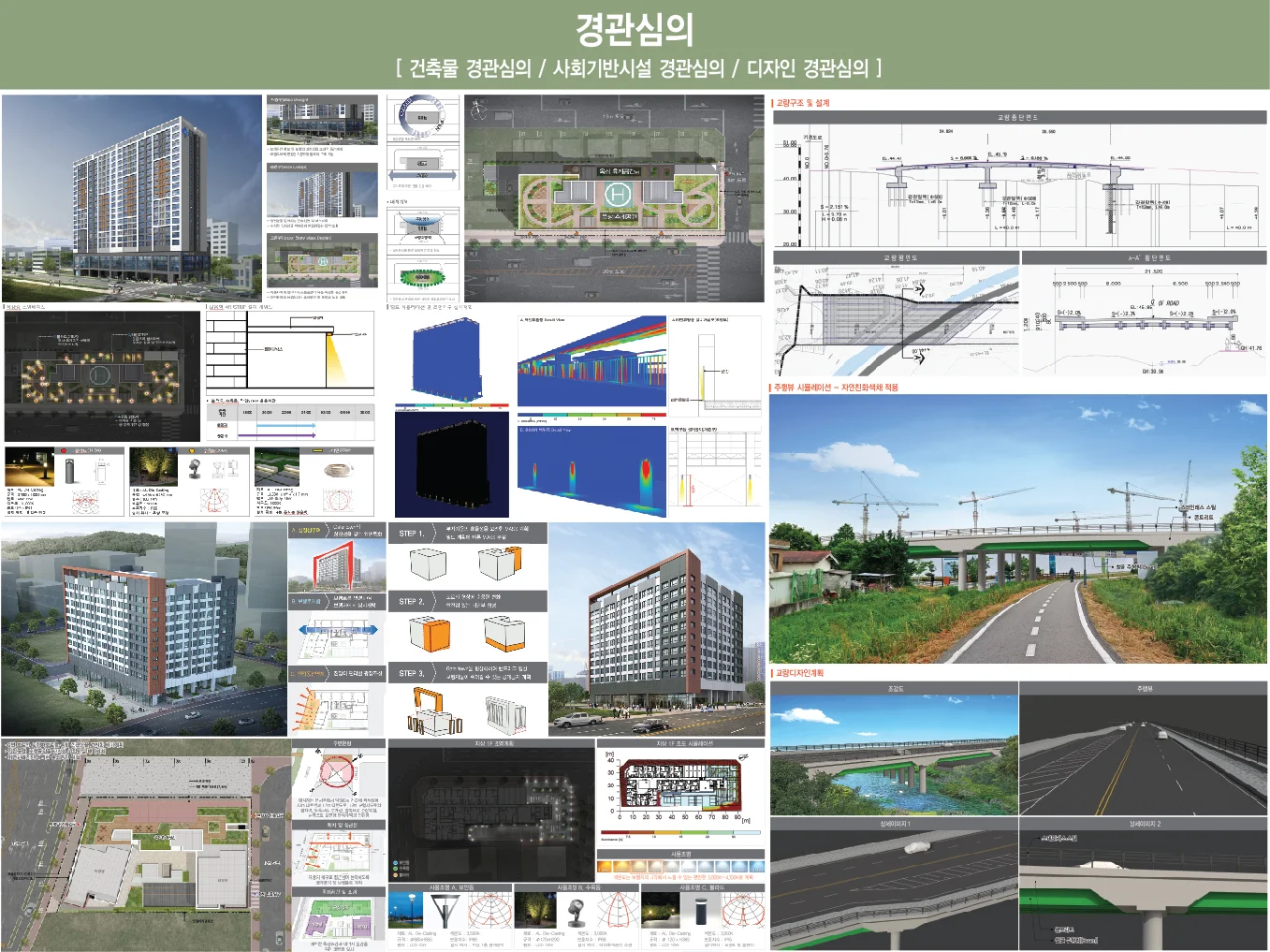This screenshot has width=1270, height=952.
Task: Click the '교량디자인계획' section heading
Action: tap(799, 673)
